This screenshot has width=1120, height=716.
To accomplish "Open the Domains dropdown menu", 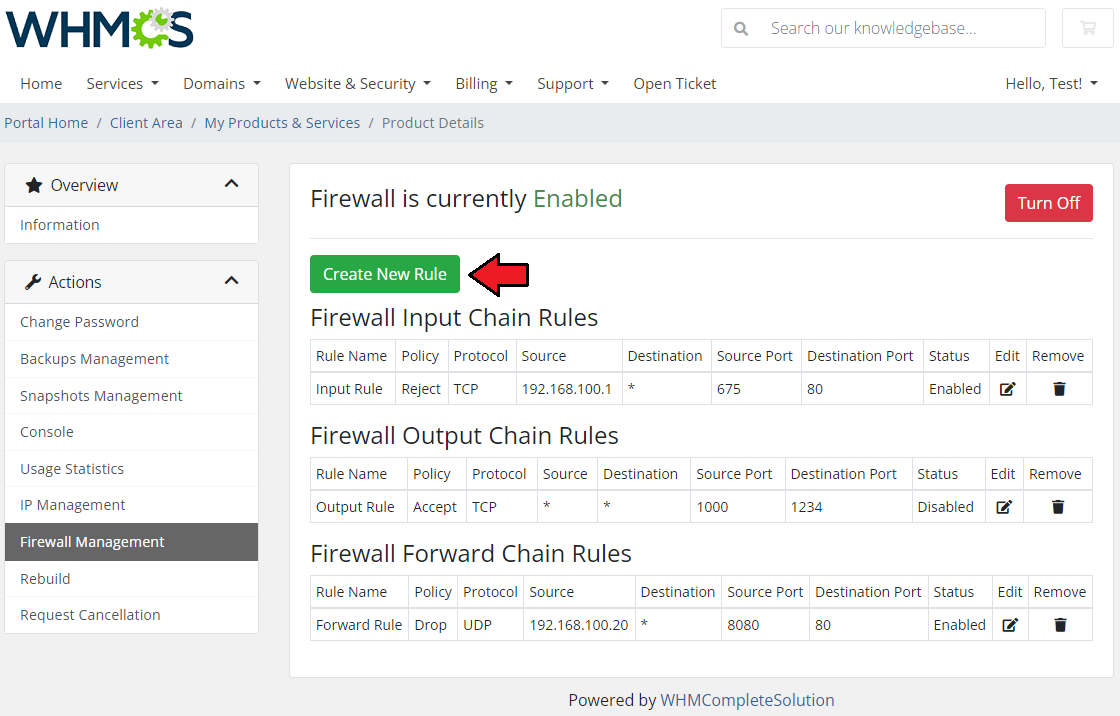I will [x=221, y=84].
